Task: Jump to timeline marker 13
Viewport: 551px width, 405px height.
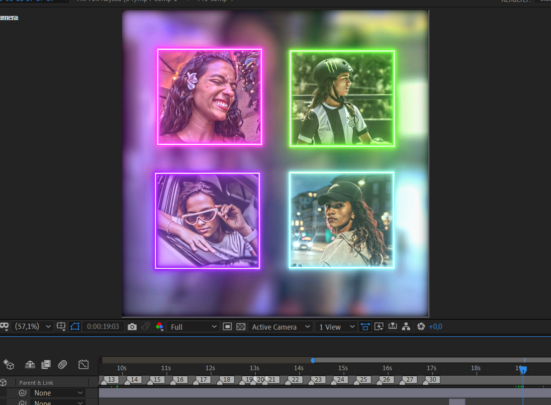Action: coord(109,380)
